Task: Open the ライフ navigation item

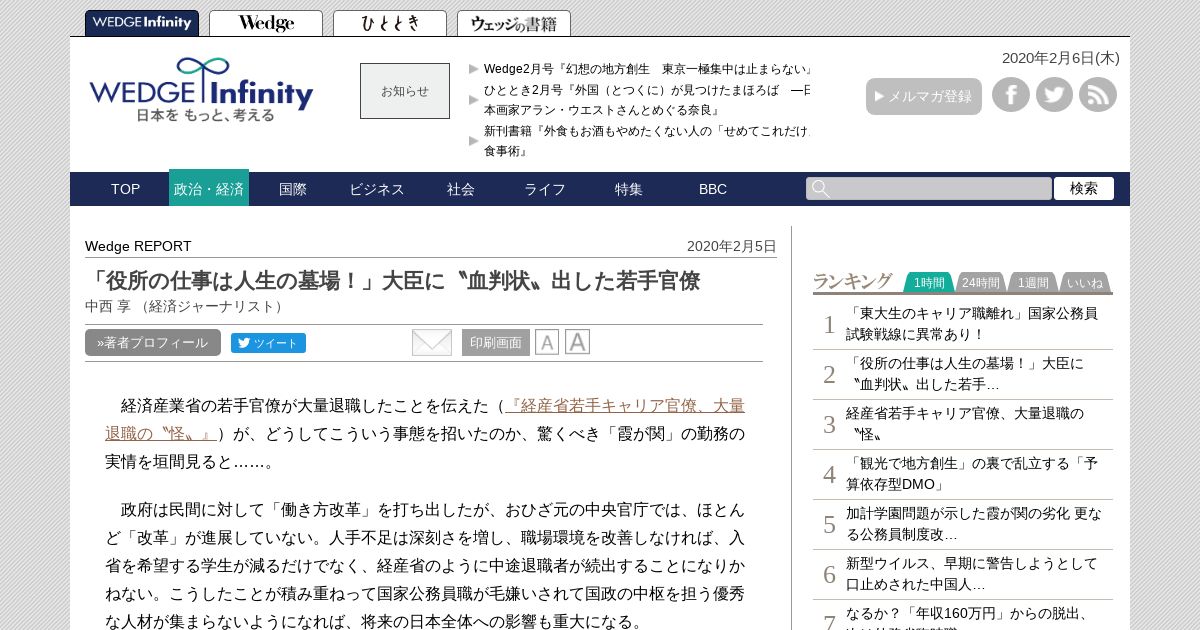Action: pyautogui.click(x=545, y=189)
